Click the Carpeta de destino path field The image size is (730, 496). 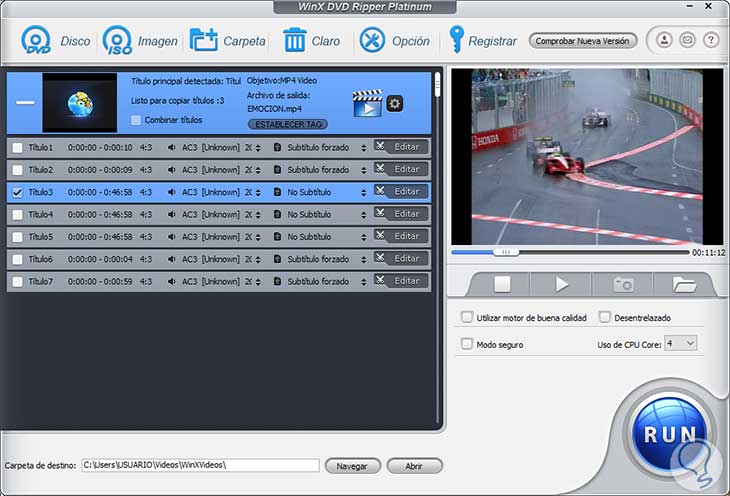point(201,465)
